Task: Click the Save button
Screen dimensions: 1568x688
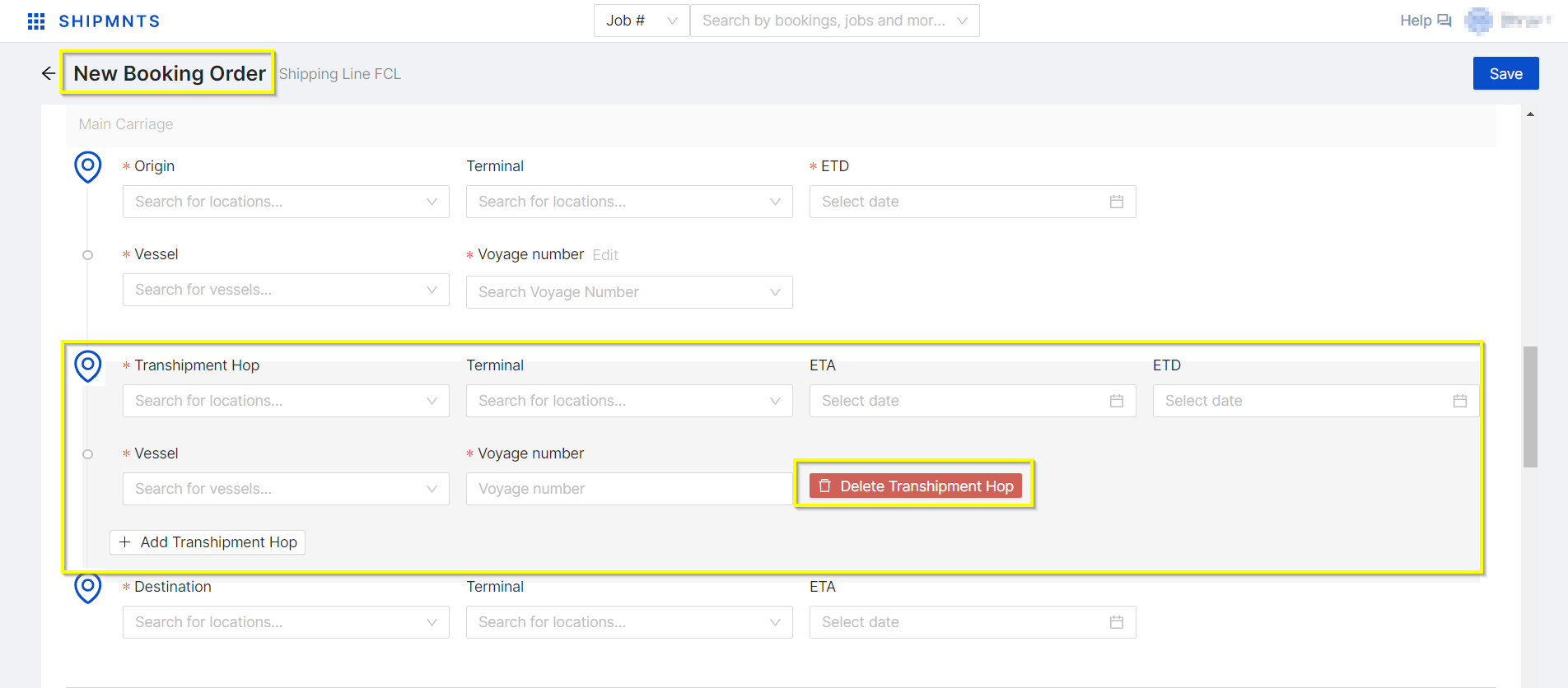Action: point(1505,74)
